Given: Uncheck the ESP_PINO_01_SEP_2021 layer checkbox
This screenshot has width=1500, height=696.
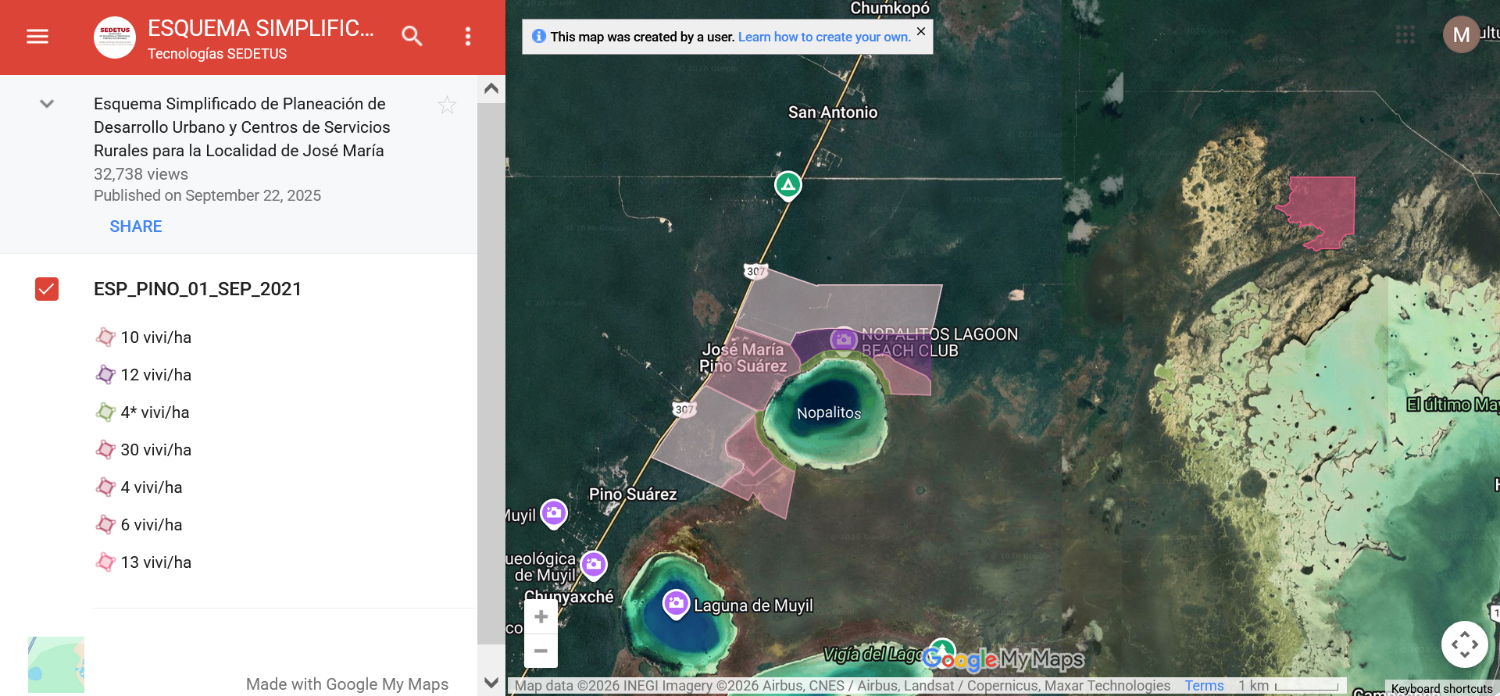Looking at the screenshot, I should 47,289.
